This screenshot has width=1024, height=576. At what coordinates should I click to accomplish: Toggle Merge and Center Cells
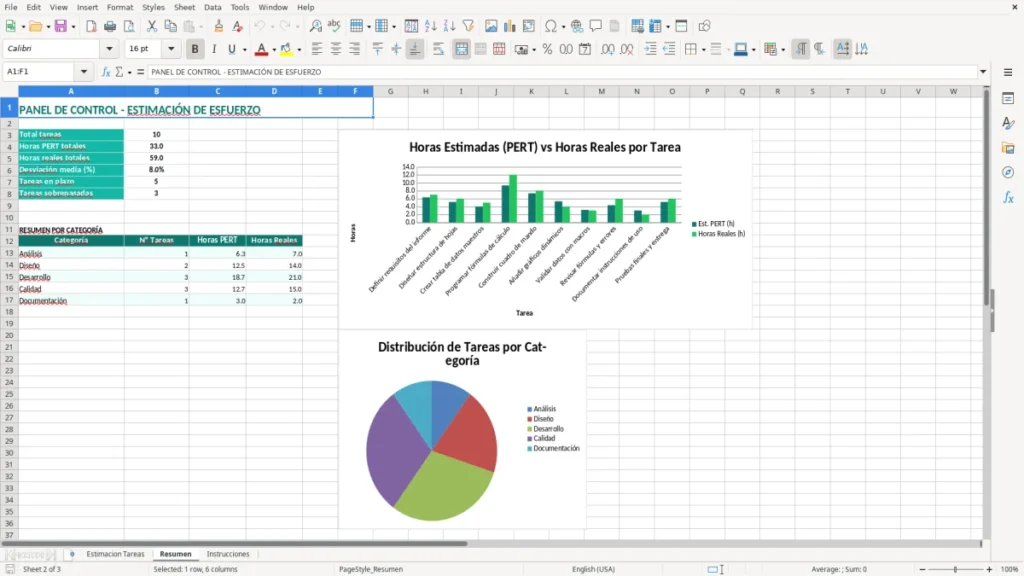tap(461, 49)
